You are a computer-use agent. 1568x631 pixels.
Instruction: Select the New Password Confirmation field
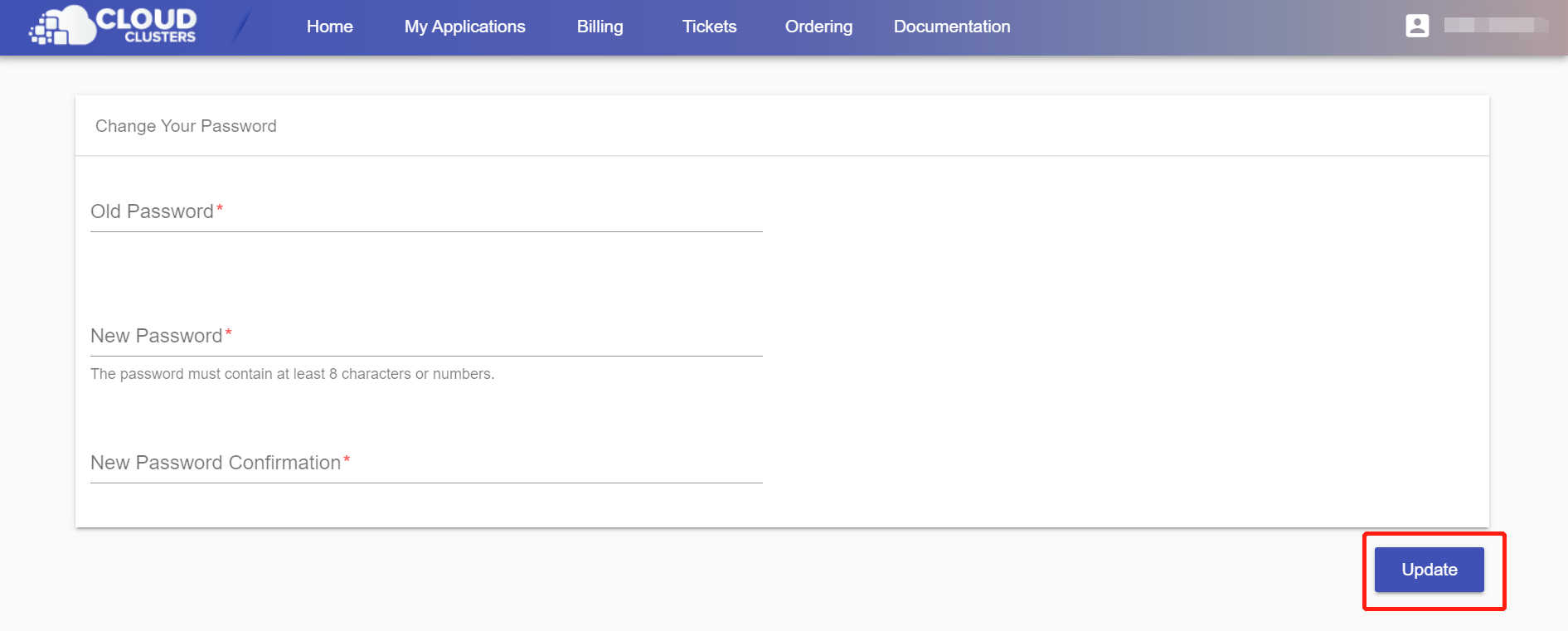pos(426,464)
